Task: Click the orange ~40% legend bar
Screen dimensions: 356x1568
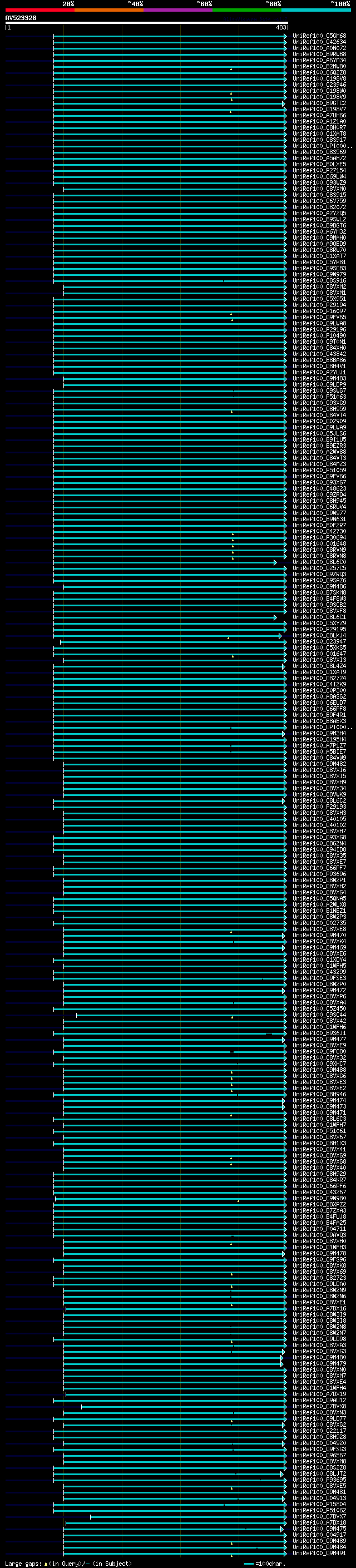Action: click(109, 11)
